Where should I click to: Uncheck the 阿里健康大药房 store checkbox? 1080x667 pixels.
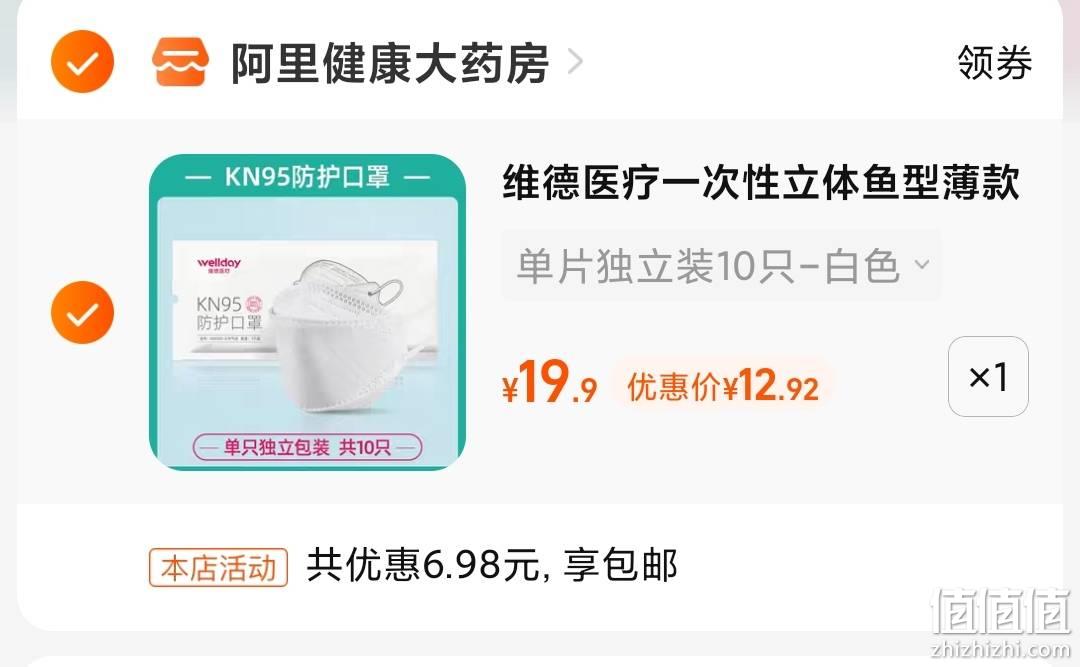(x=83, y=62)
